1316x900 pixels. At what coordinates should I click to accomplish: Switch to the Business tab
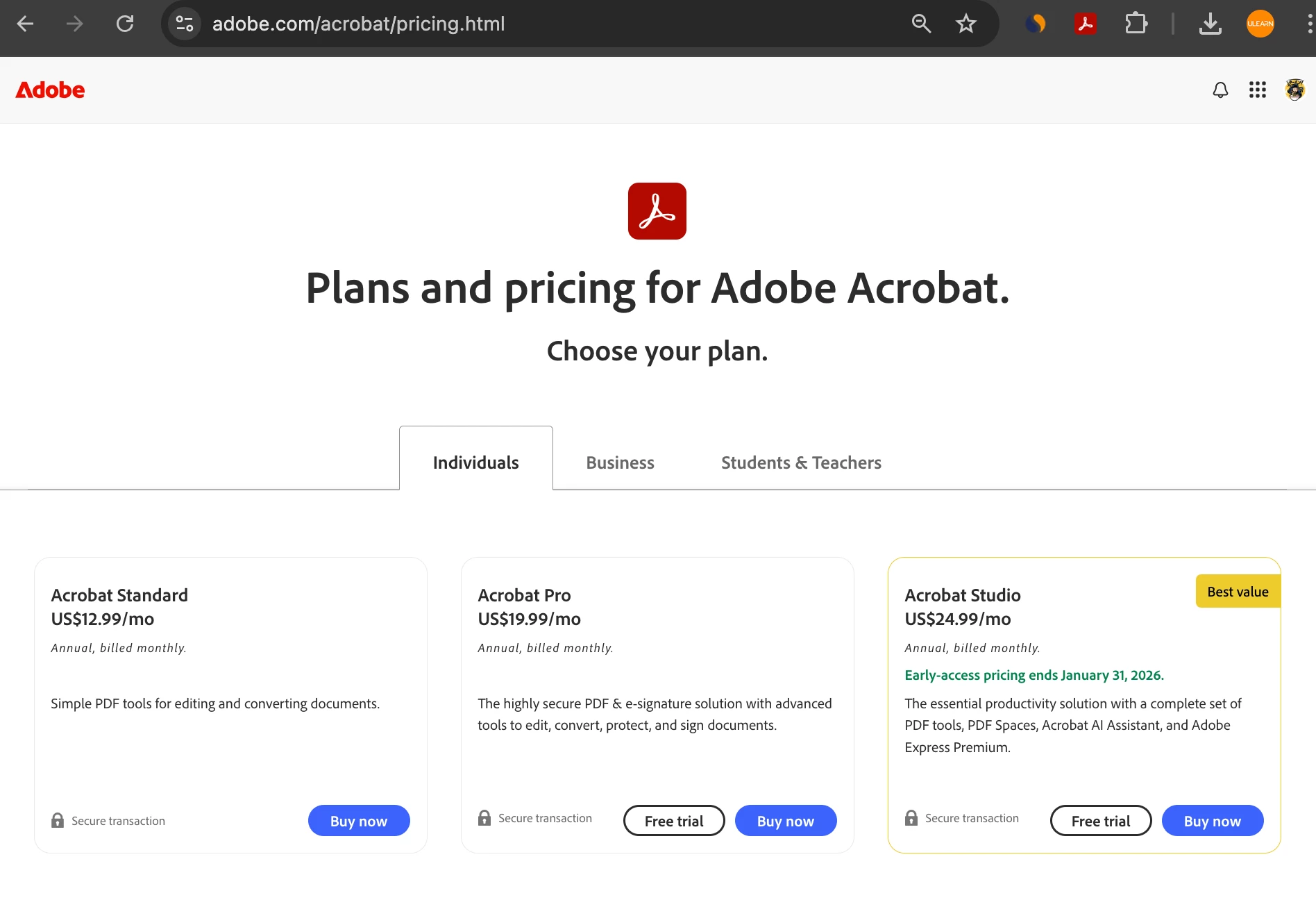(621, 462)
